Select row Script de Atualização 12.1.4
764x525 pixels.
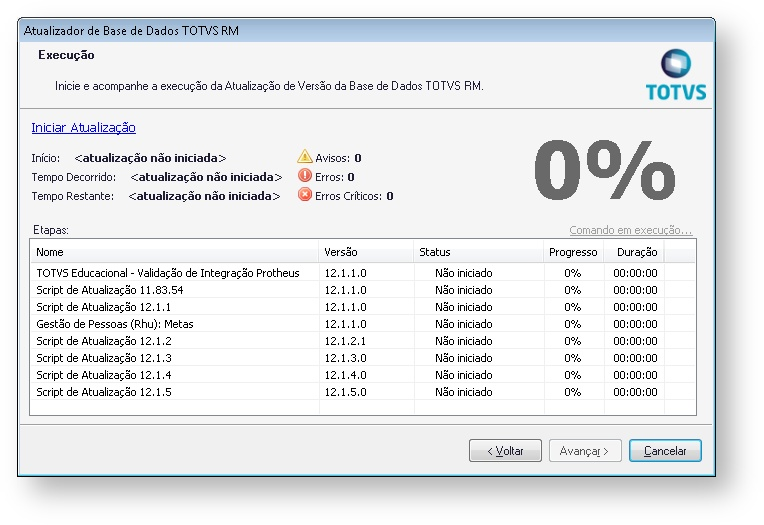pos(363,375)
